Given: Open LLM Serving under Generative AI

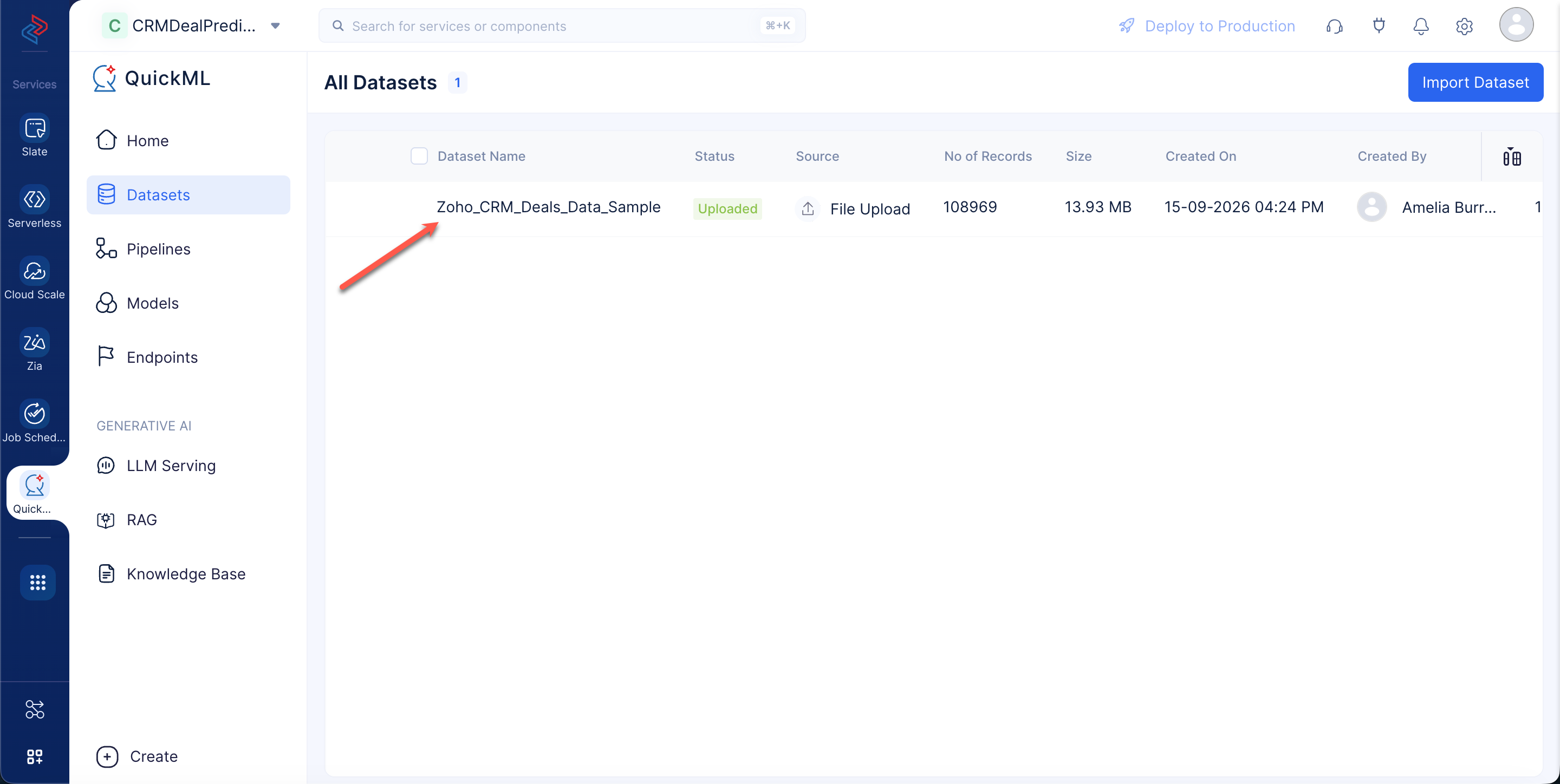Looking at the screenshot, I should point(188,466).
